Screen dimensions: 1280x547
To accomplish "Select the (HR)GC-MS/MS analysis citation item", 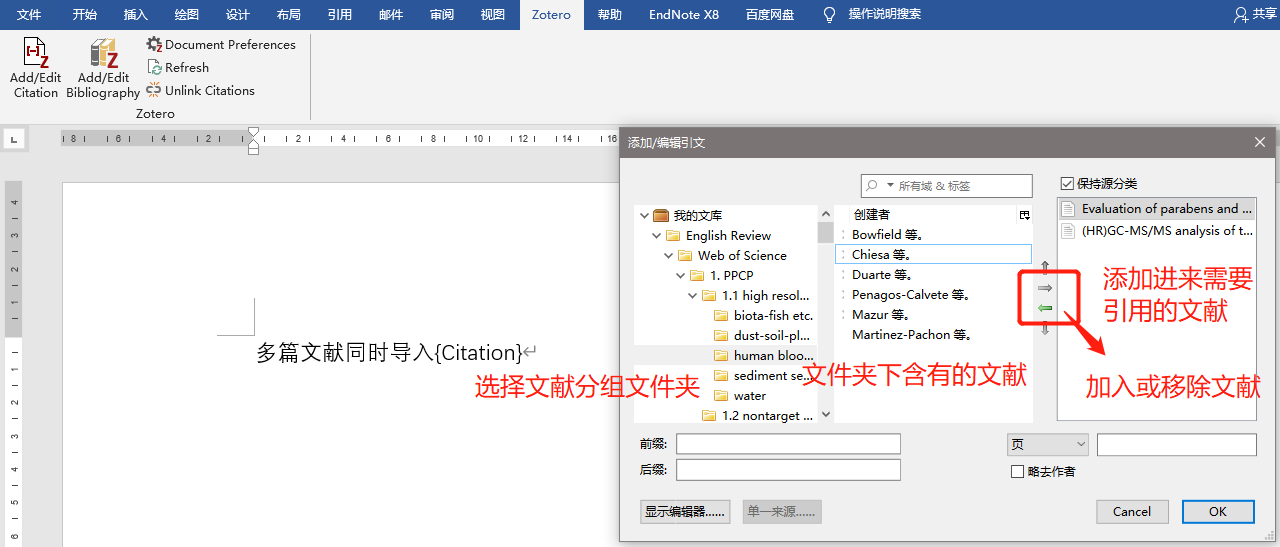I will pos(1157,230).
